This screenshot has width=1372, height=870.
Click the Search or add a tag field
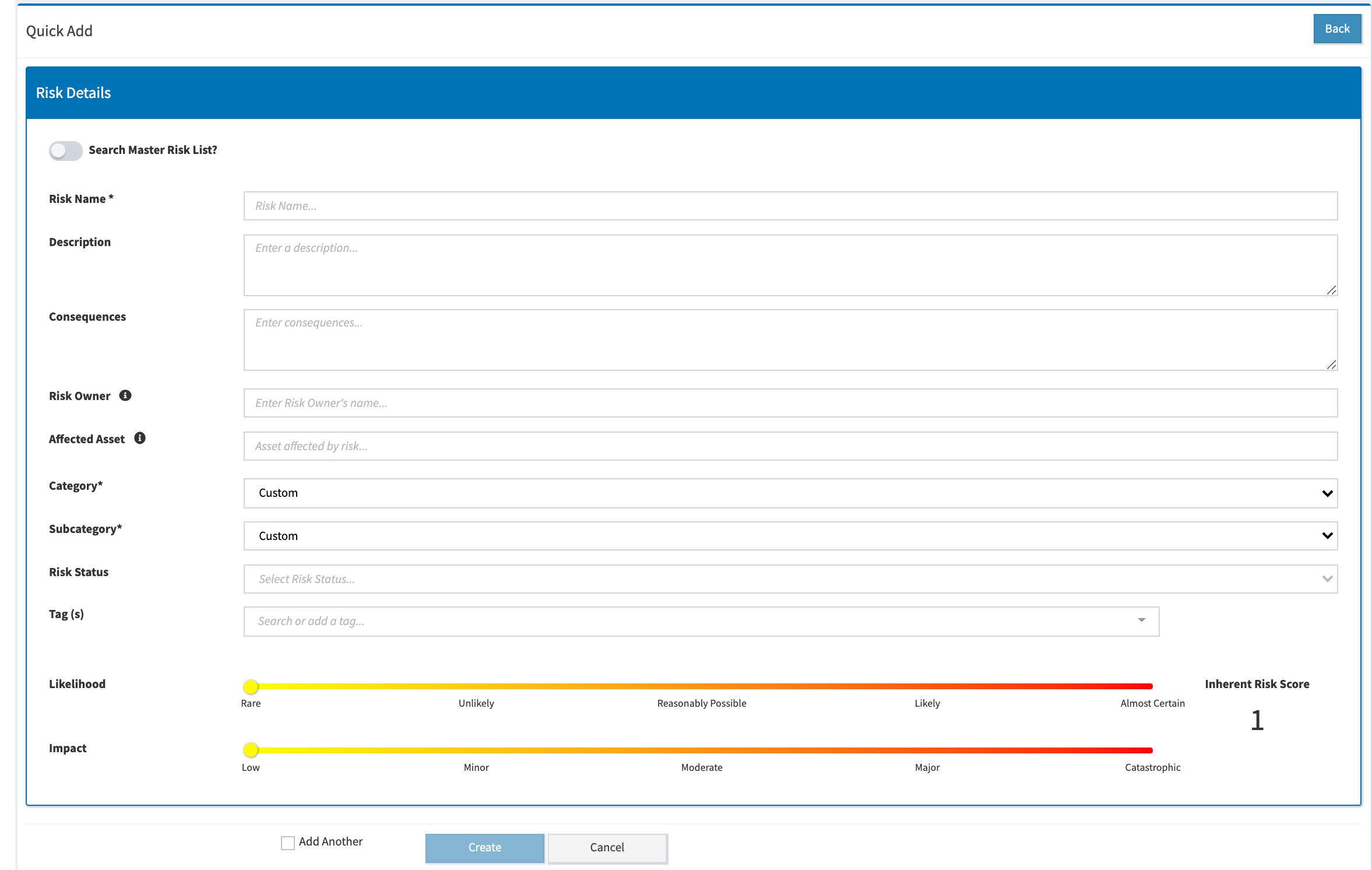[641, 621]
